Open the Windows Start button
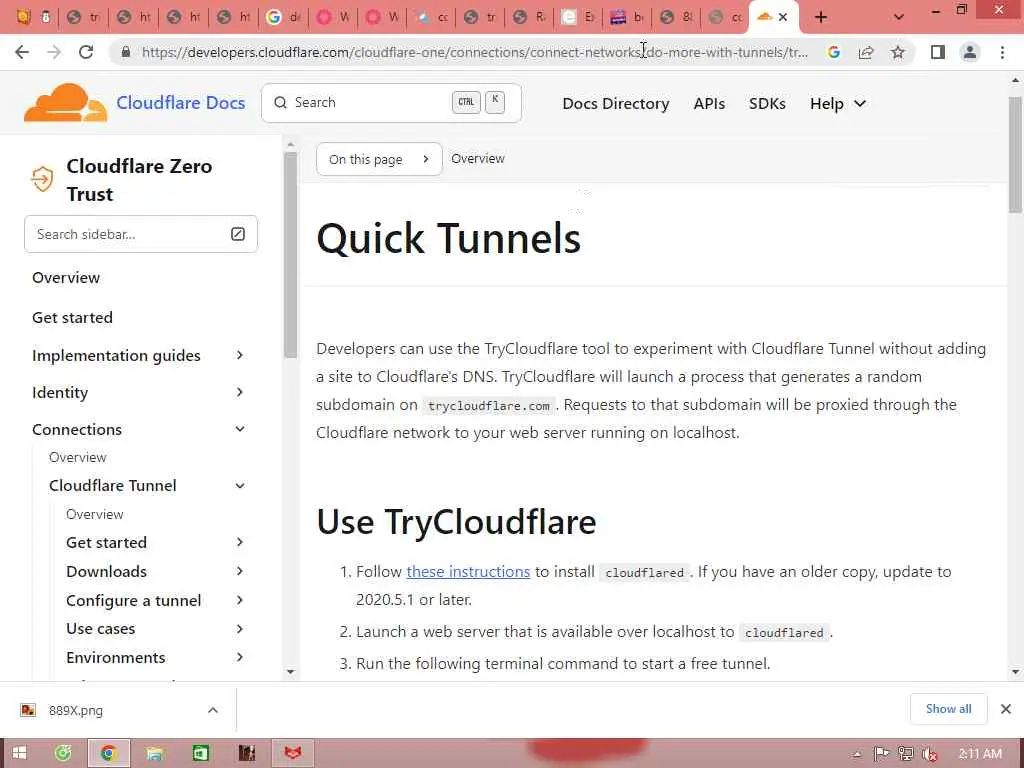 19,754
